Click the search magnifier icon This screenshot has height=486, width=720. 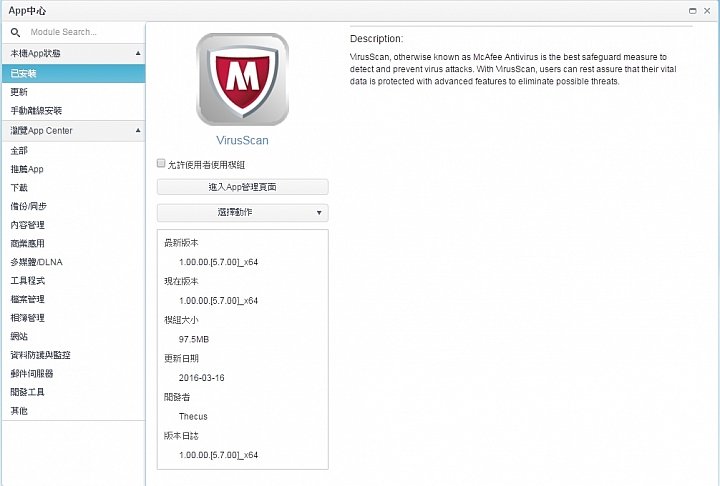pyautogui.click(x=16, y=33)
